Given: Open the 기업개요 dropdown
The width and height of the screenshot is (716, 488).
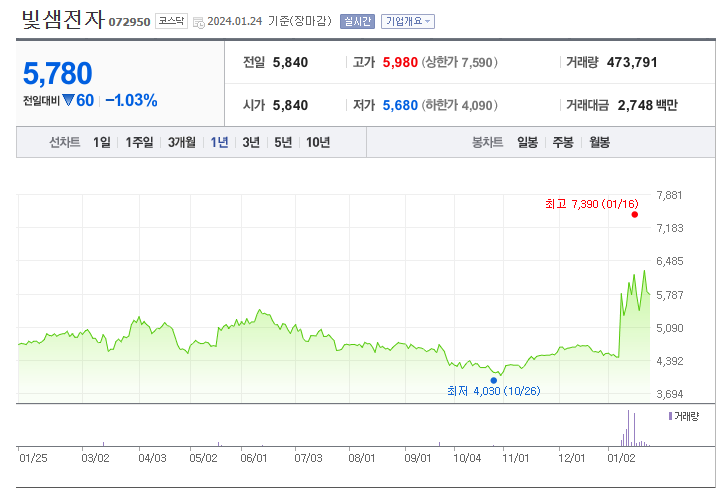Looking at the screenshot, I should (408, 21).
